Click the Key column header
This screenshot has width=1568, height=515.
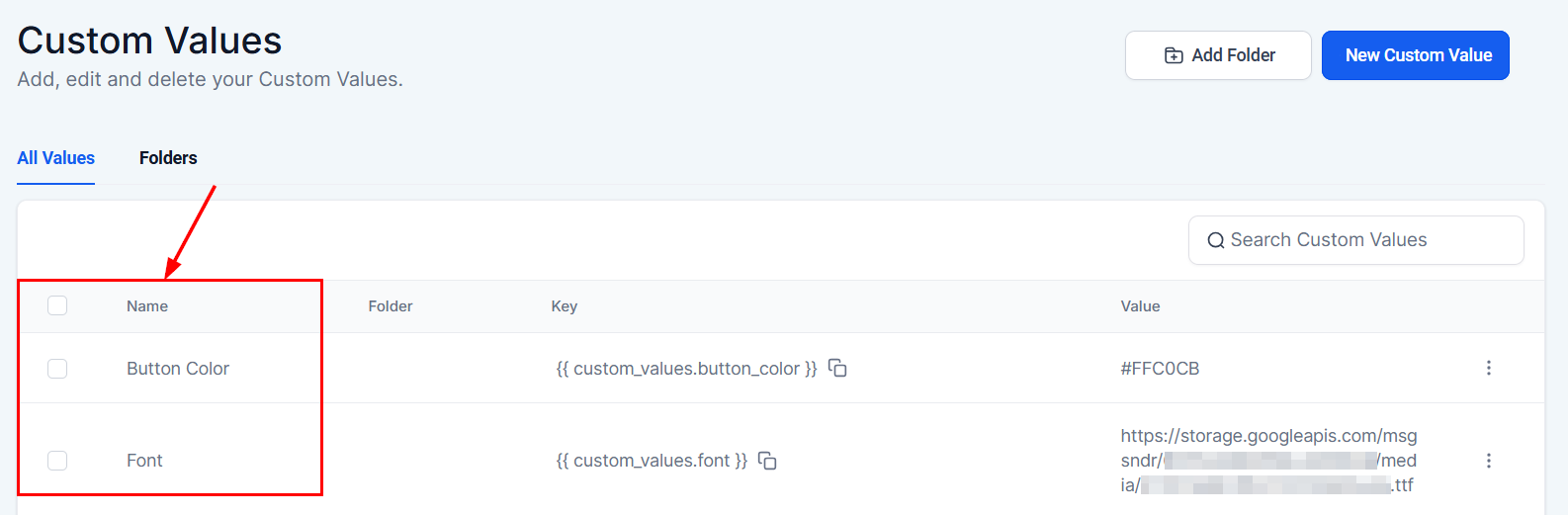(565, 306)
